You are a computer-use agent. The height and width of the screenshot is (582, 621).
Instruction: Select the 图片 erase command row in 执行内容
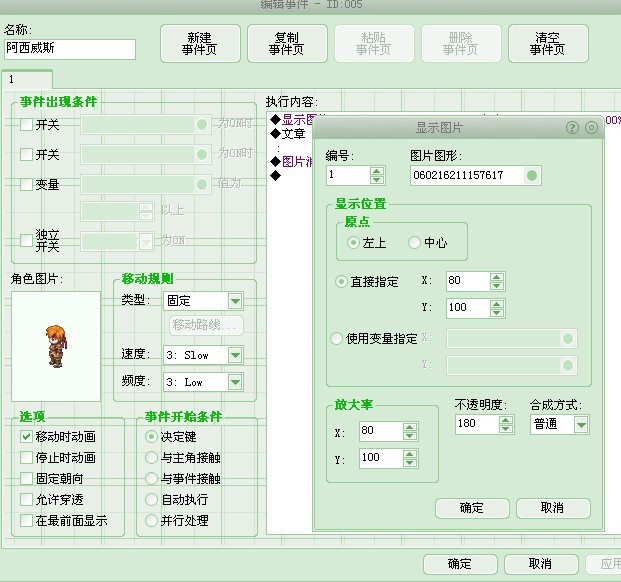[x=291, y=162]
